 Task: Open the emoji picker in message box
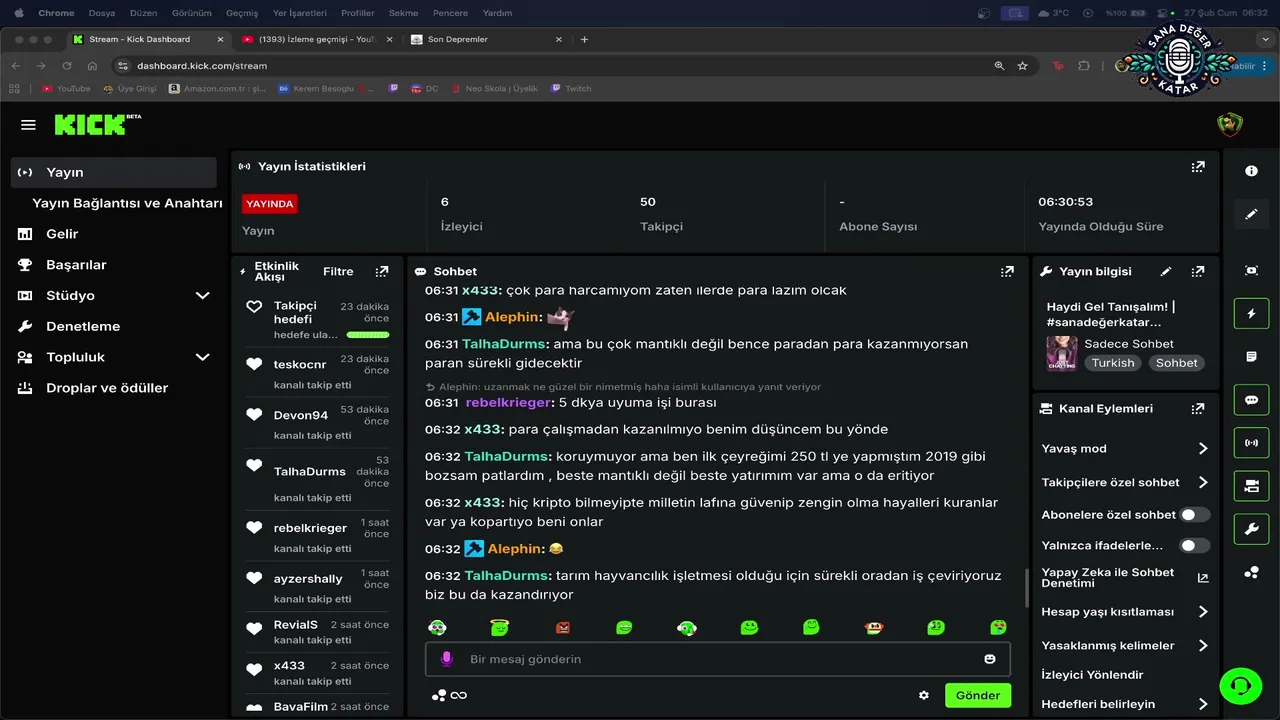click(990, 659)
